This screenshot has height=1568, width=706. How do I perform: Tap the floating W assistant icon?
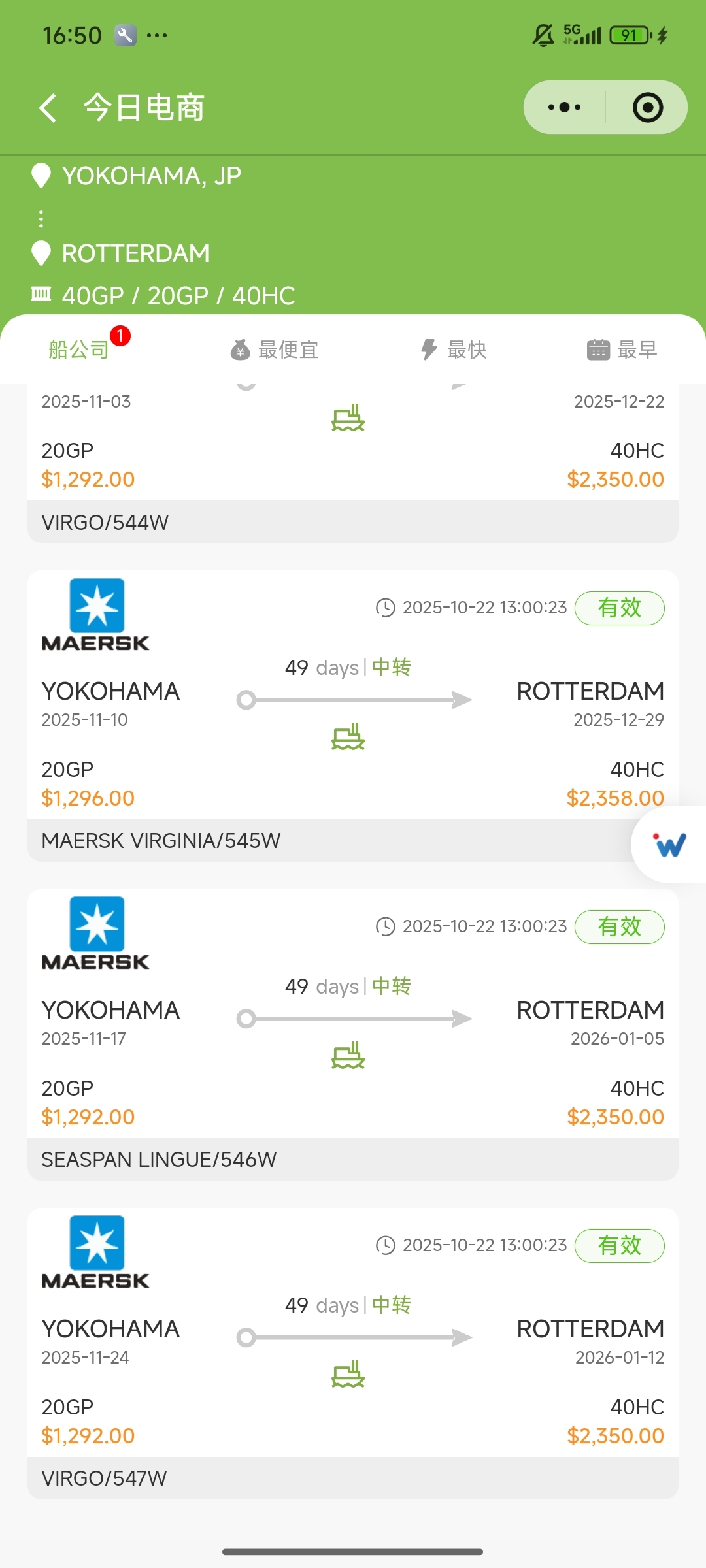pos(670,845)
